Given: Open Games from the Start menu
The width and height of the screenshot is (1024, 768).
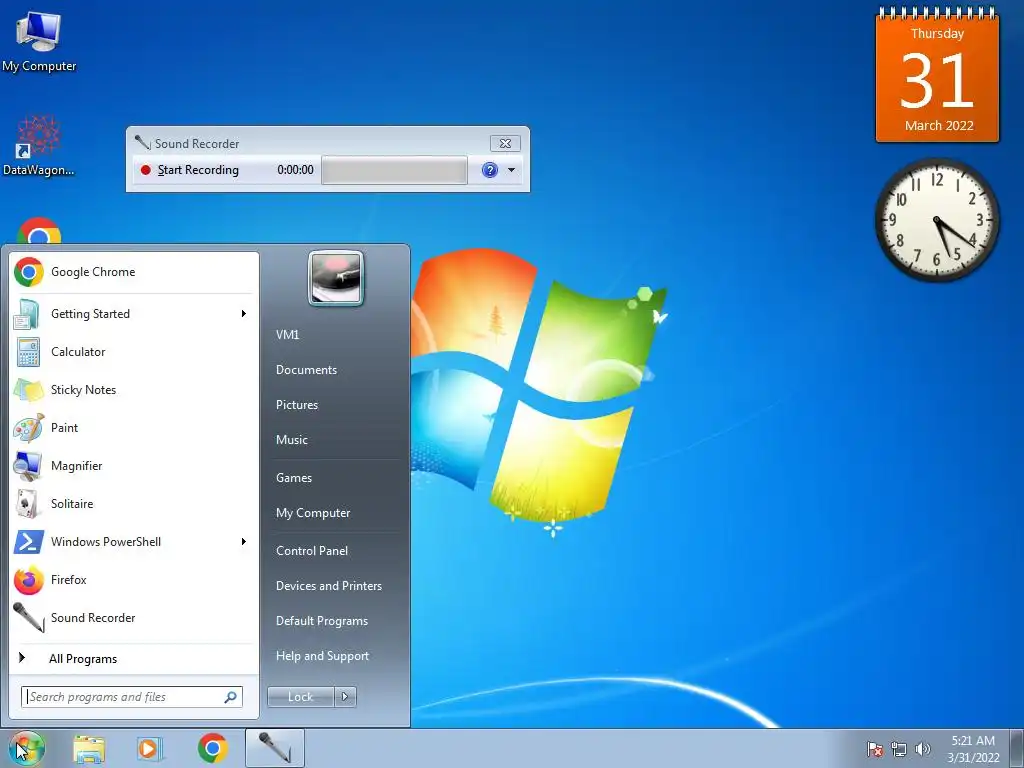Looking at the screenshot, I should coord(294,477).
